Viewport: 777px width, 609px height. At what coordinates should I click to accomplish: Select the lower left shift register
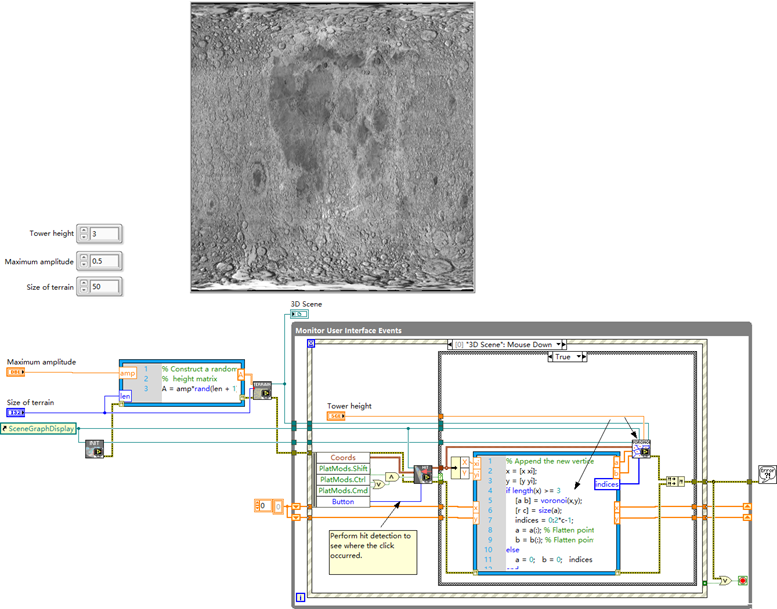[296, 517]
